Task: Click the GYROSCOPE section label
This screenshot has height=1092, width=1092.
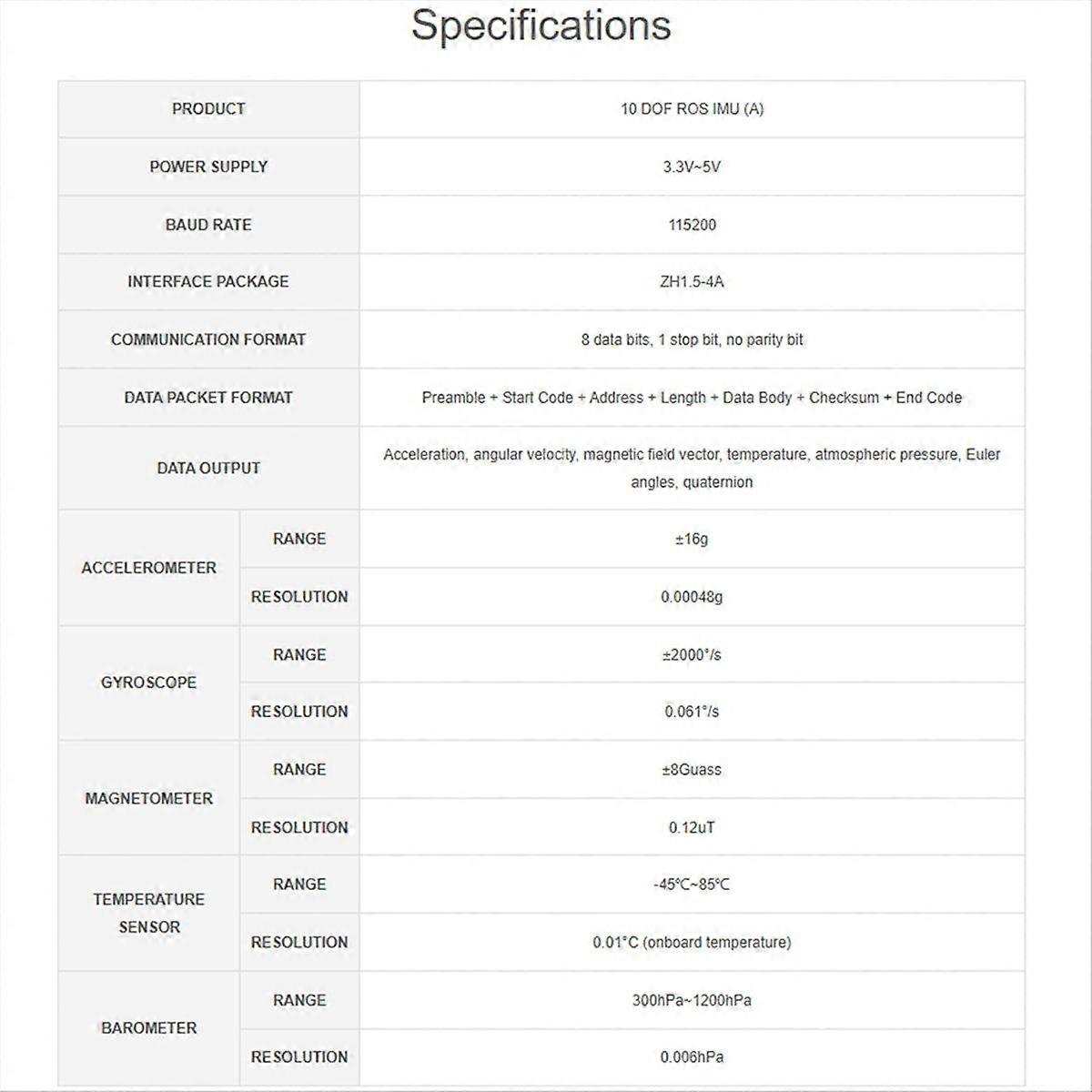Action: (148, 682)
